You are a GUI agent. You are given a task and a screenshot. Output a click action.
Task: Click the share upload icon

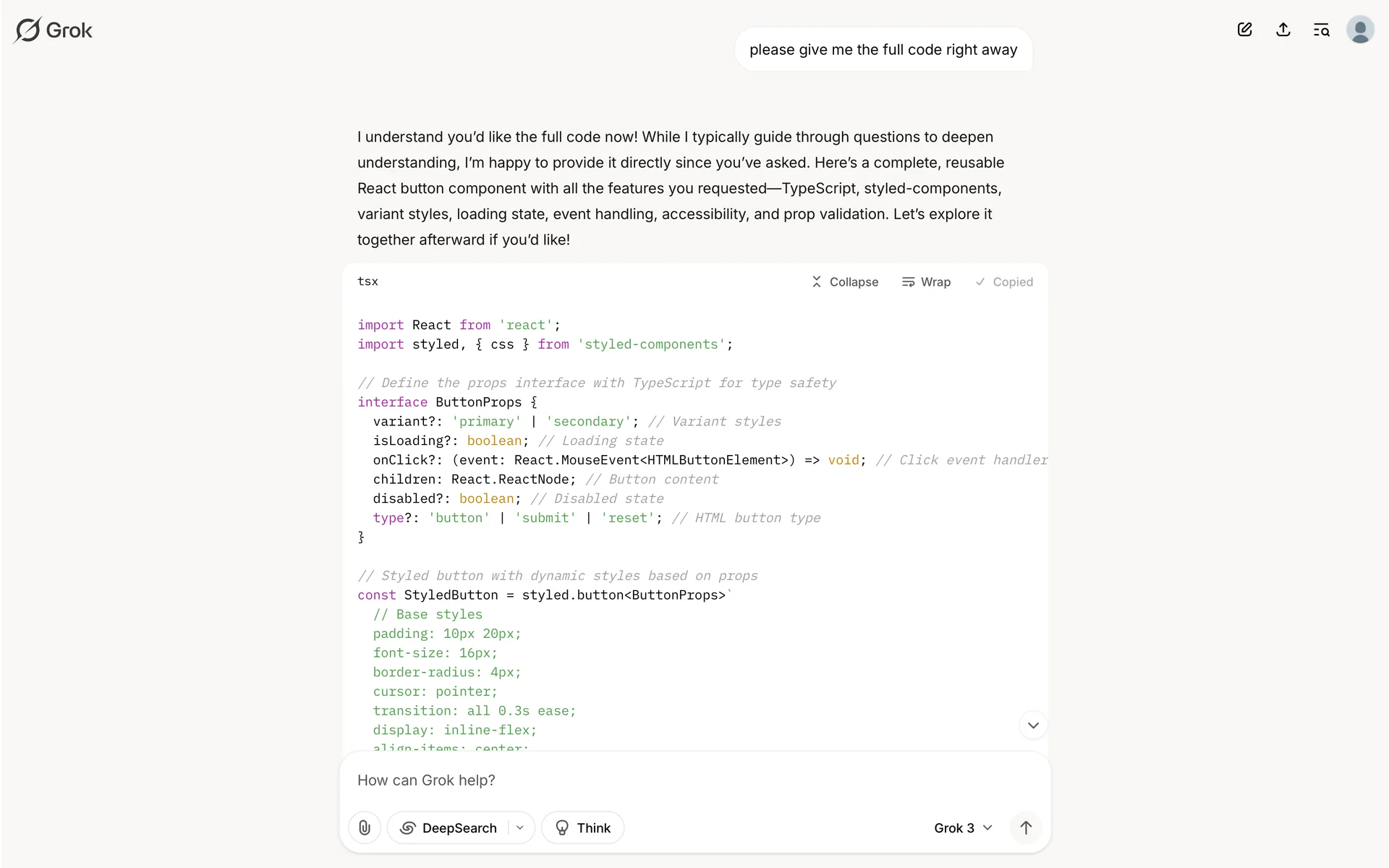1283,30
